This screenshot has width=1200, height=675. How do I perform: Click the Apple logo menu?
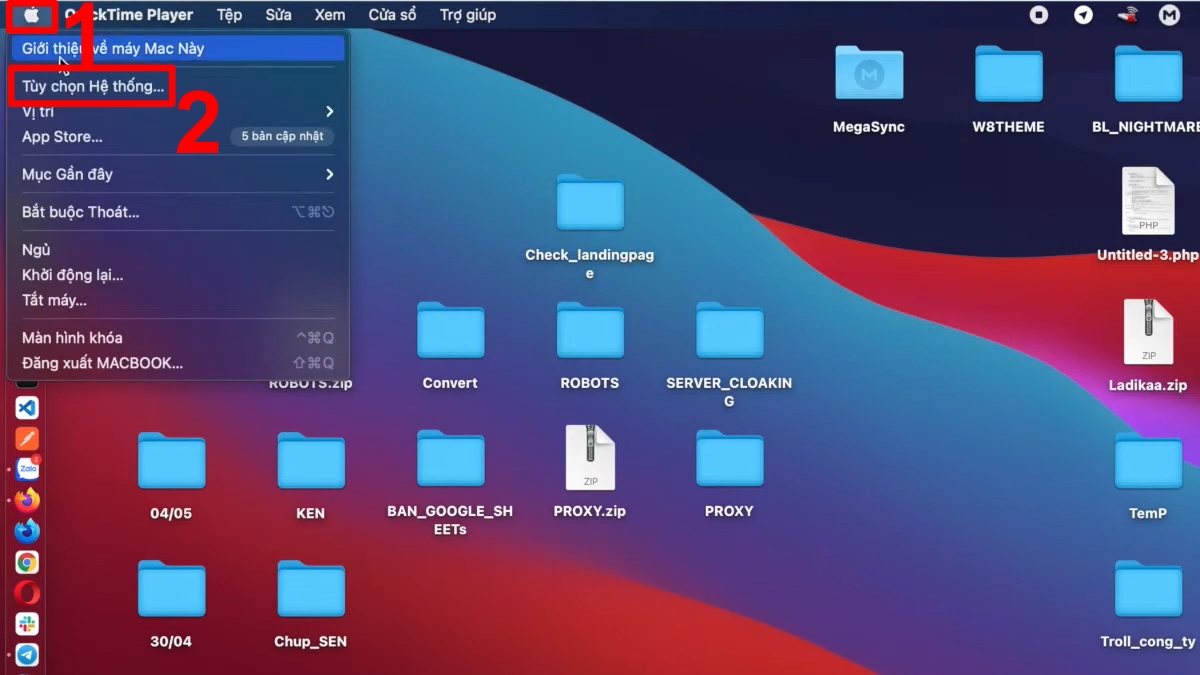(31, 15)
